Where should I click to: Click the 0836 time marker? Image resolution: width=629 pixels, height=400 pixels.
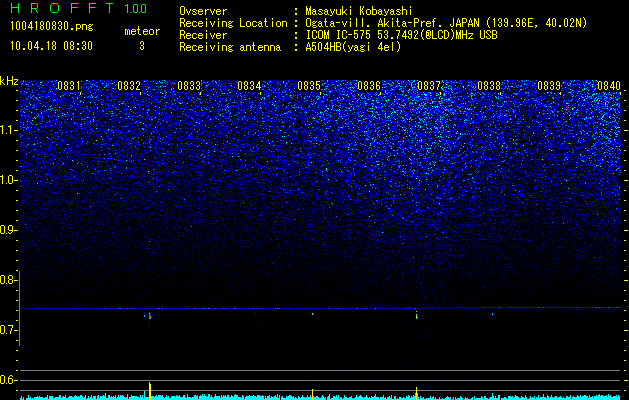pyautogui.click(x=369, y=86)
